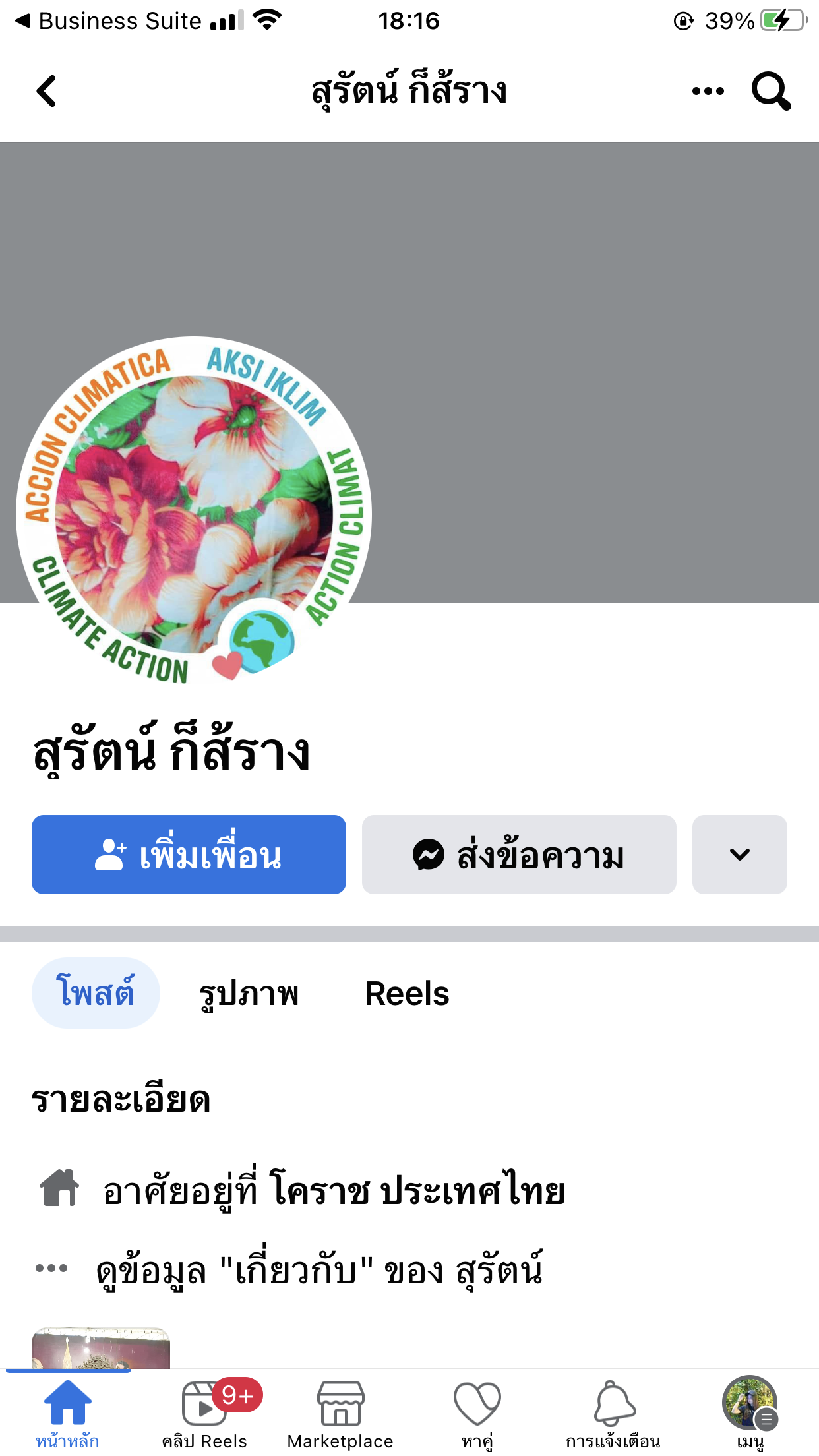Open the menu (เมนู) profile avatar
The width and height of the screenshot is (819, 1456).
pos(750,1403)
